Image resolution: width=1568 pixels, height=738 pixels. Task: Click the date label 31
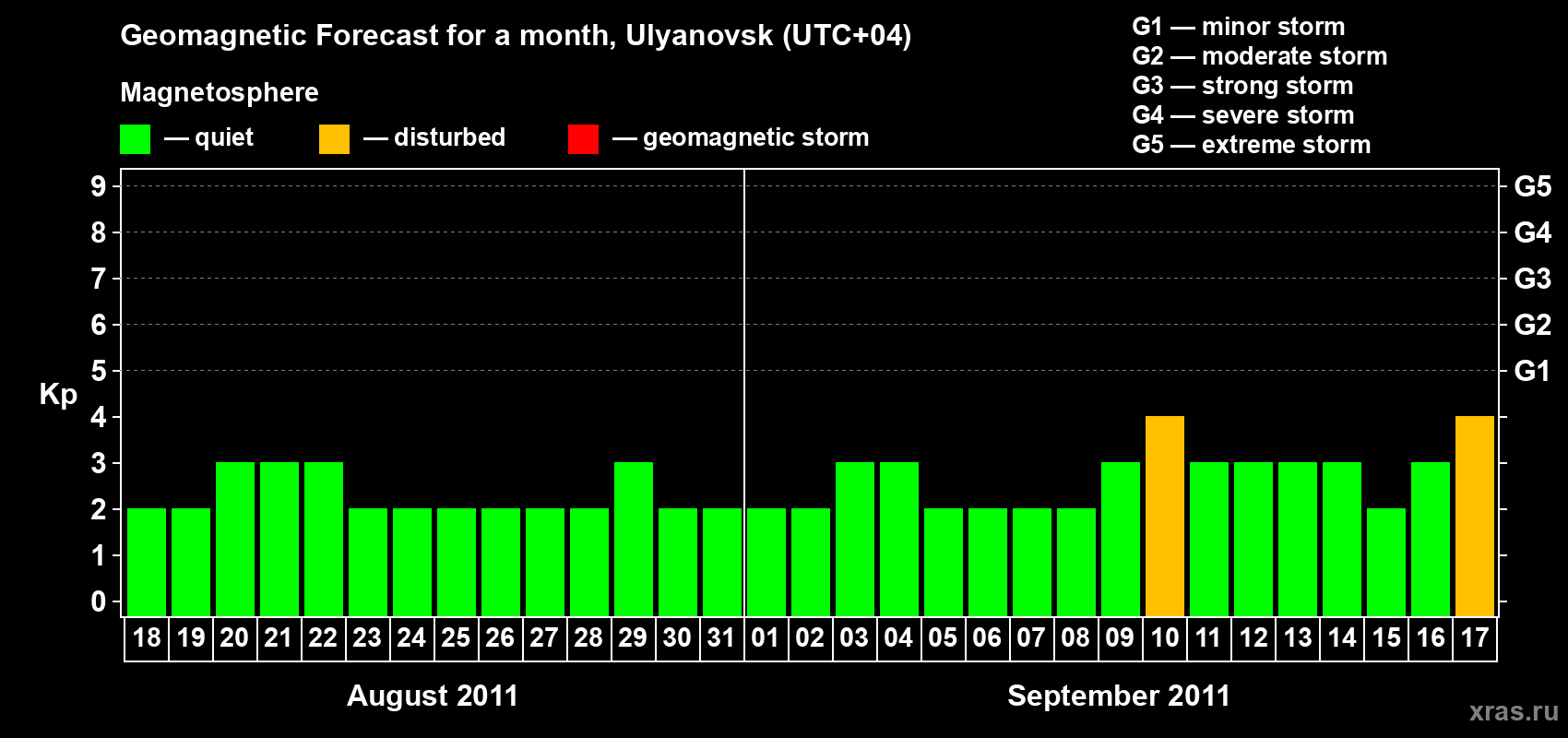721,637
